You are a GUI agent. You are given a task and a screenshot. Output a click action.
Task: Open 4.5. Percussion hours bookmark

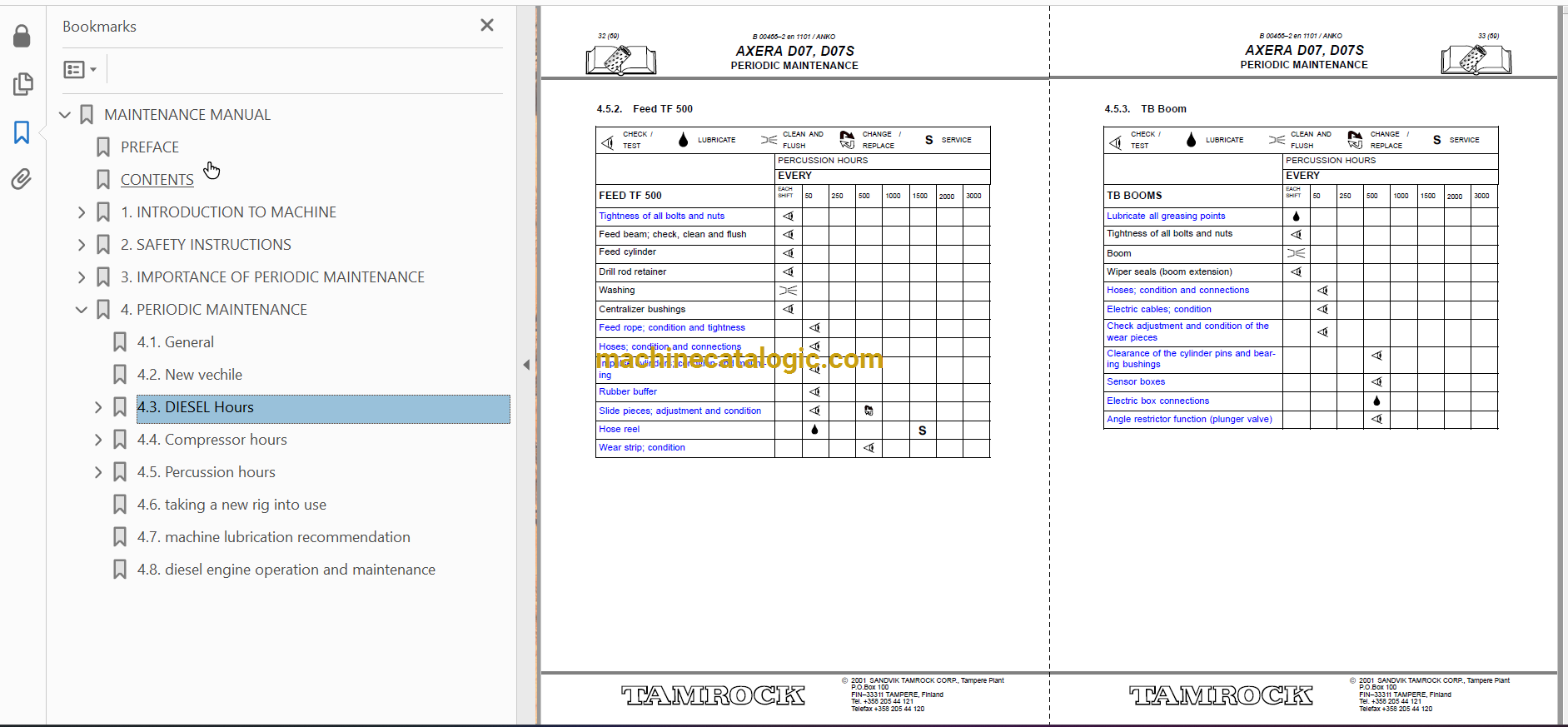click(x=207, y=472)
